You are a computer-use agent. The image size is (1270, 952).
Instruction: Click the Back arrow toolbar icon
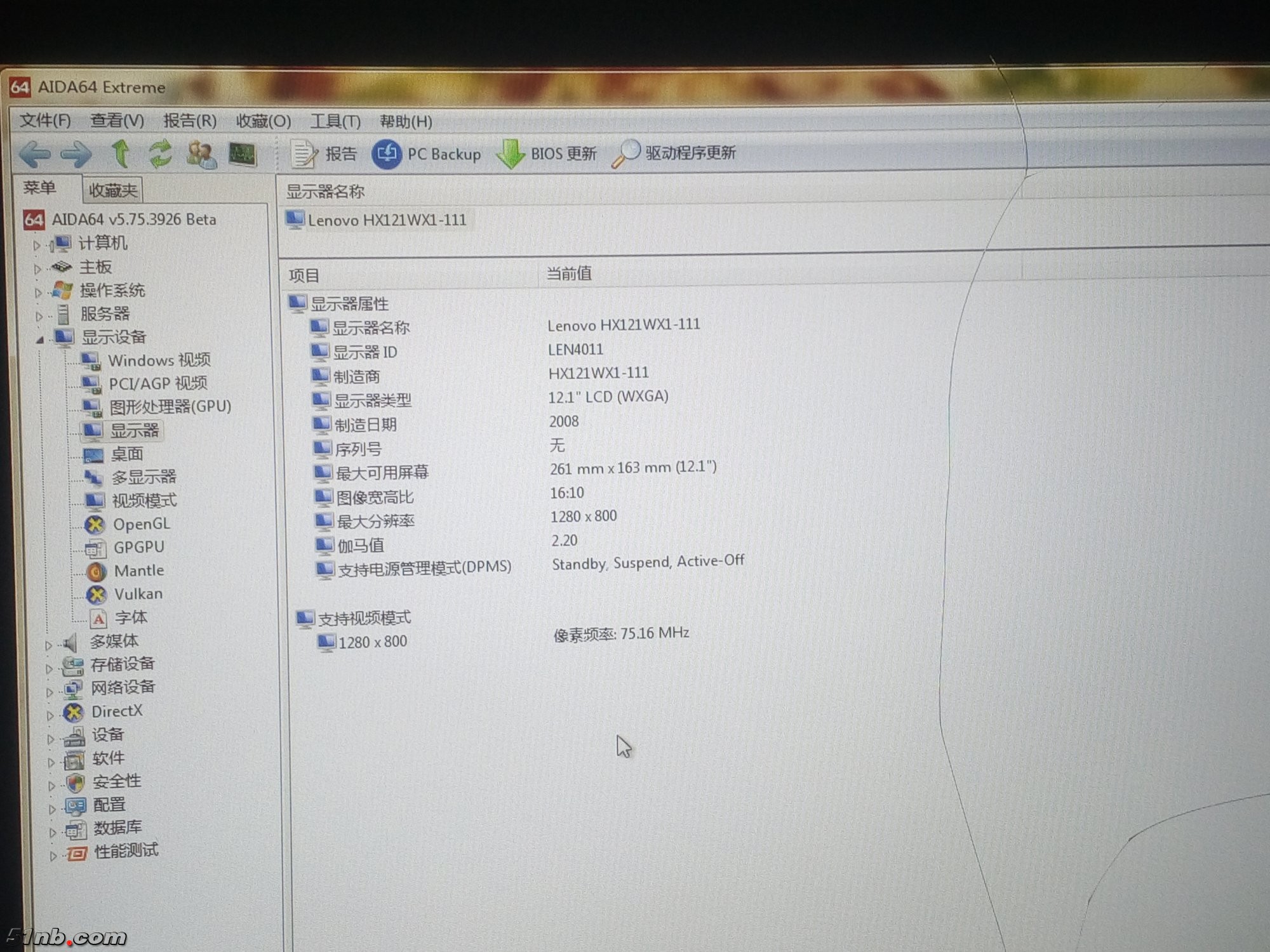pos(35,154)
